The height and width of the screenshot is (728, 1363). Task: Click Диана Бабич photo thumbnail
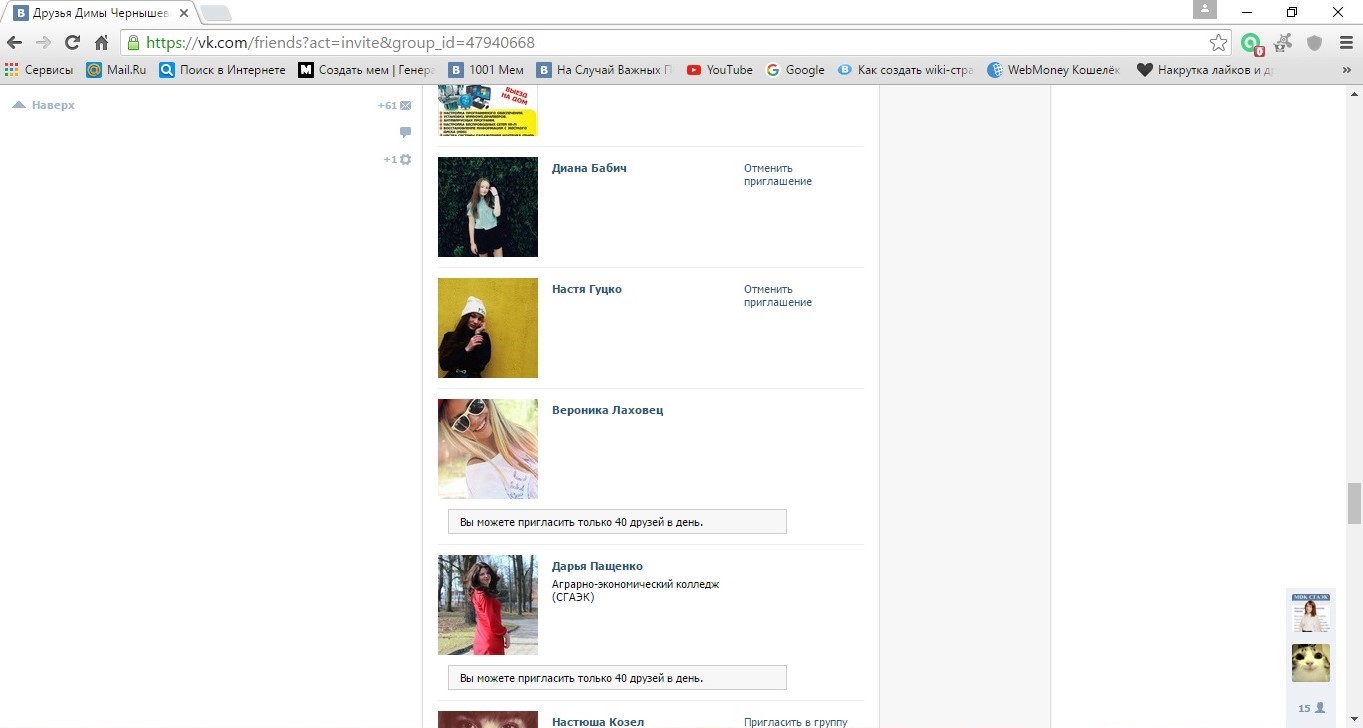pyautogui.click(x=488, y=207)
